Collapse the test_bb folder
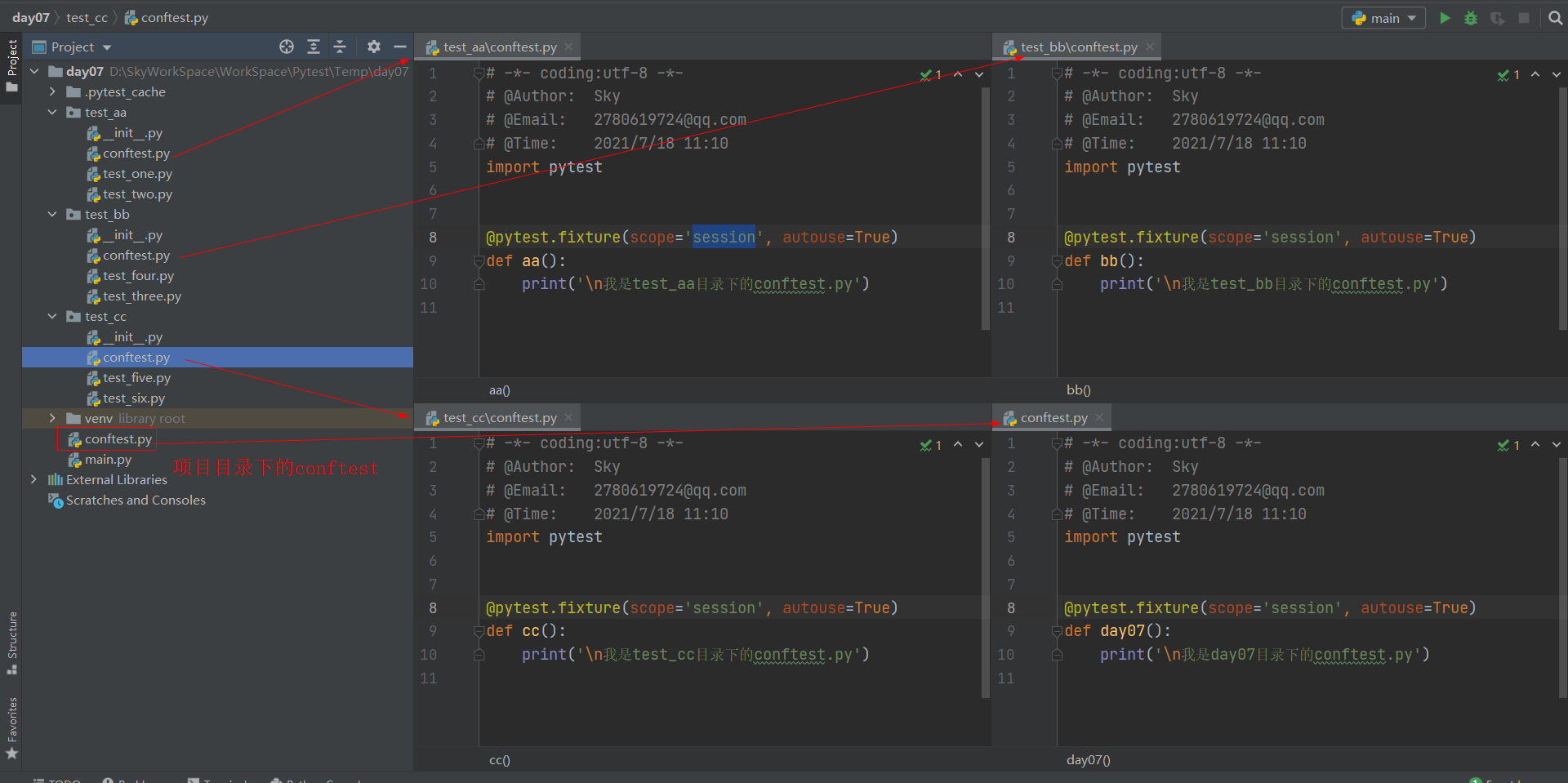Screen dimensions: 1568x783 coord(52,215)
